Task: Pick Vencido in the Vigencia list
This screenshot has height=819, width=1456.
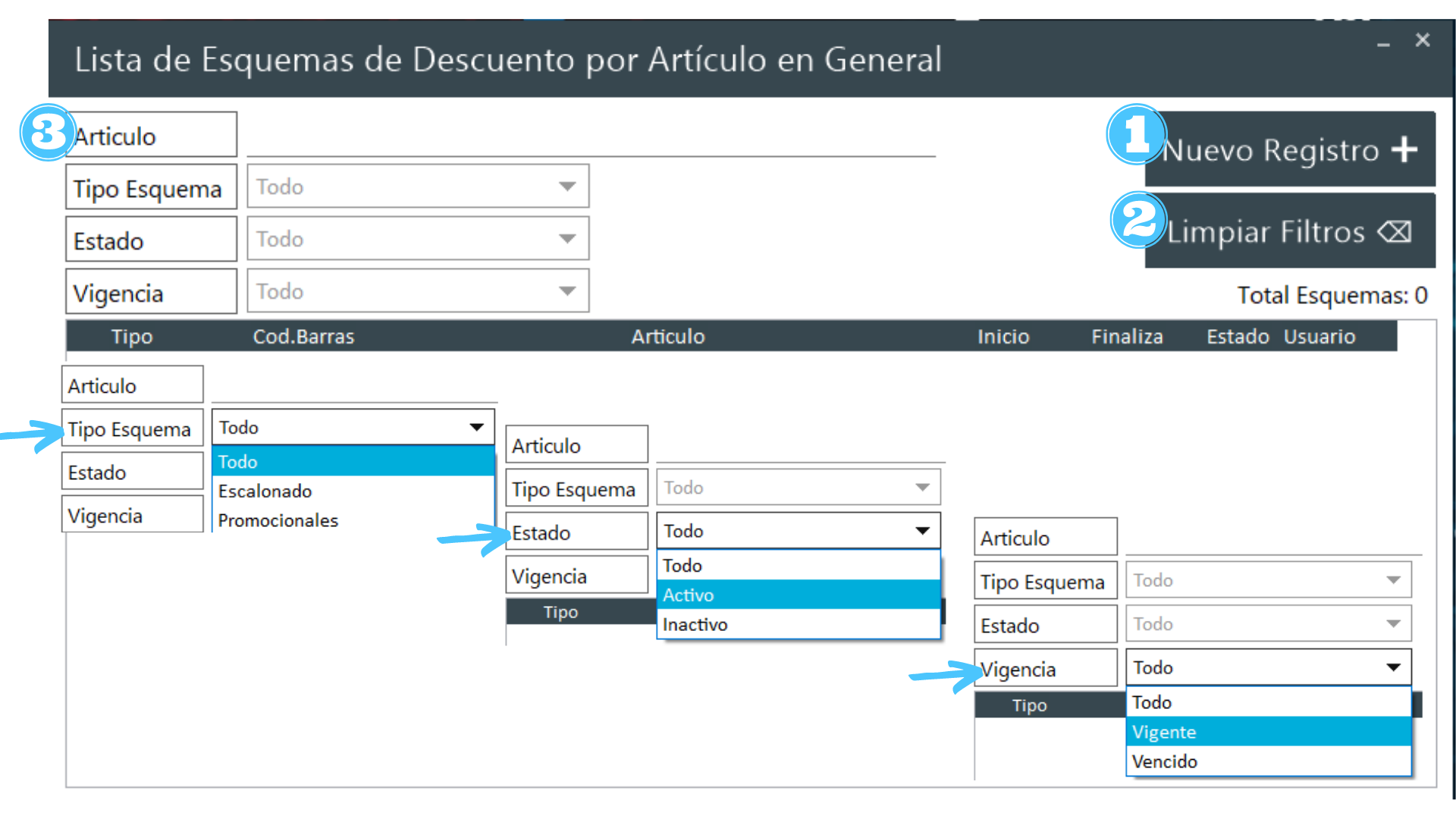Action: click(1164, 762)
